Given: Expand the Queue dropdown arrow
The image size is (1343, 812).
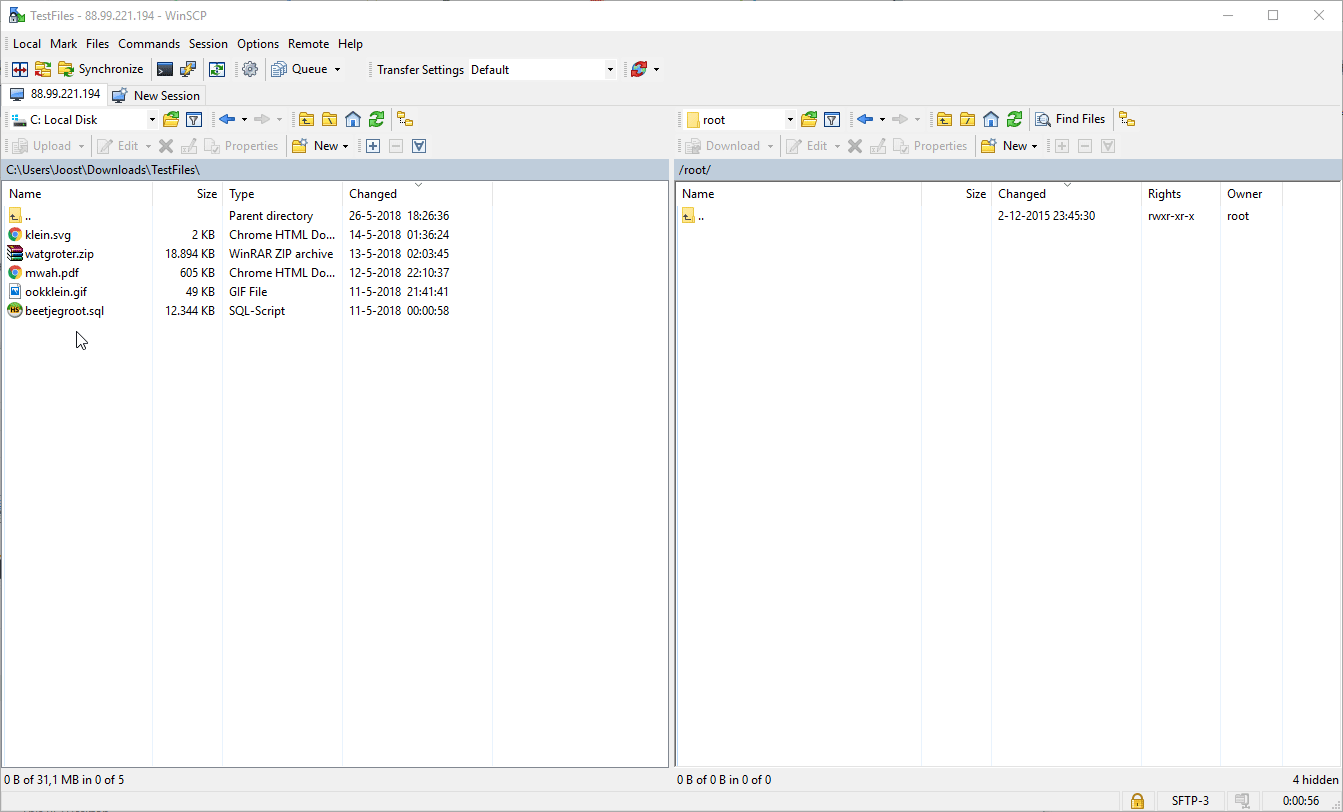Looking at the screenshot, I should pyautogui.click(x=337, y=70).
